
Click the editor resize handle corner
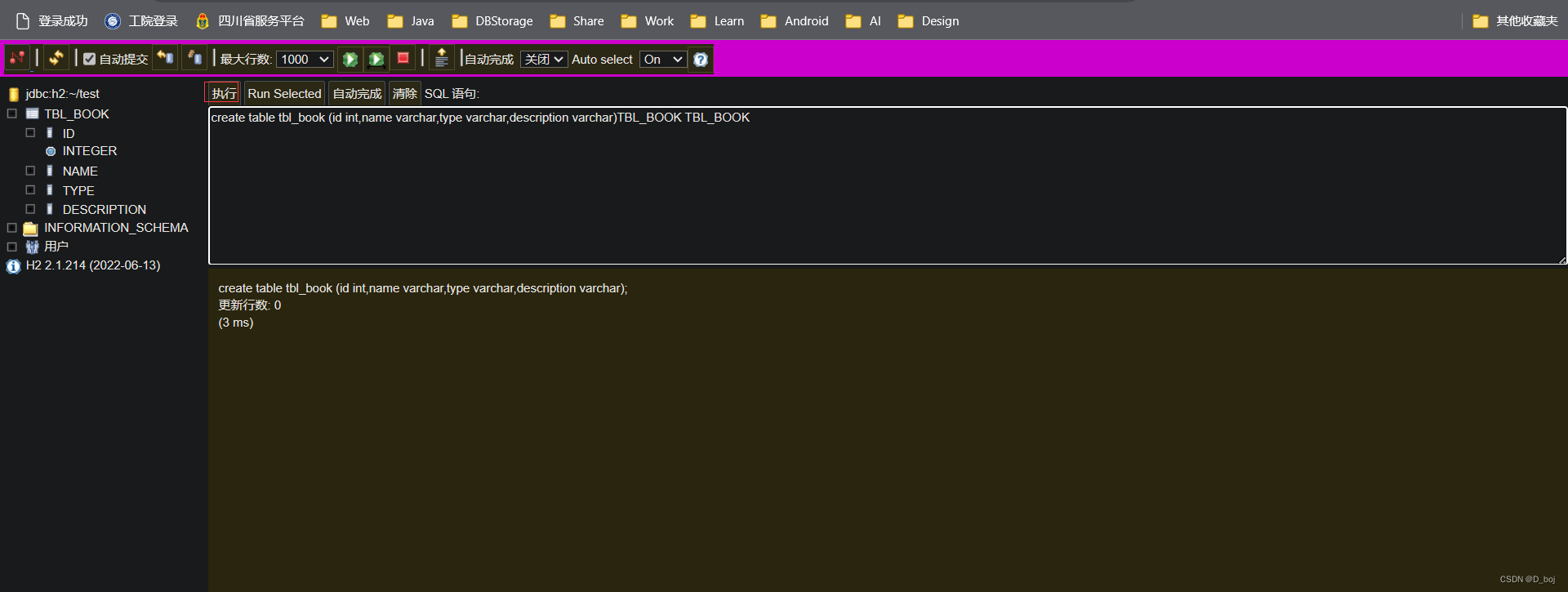tap(1561, 260)
